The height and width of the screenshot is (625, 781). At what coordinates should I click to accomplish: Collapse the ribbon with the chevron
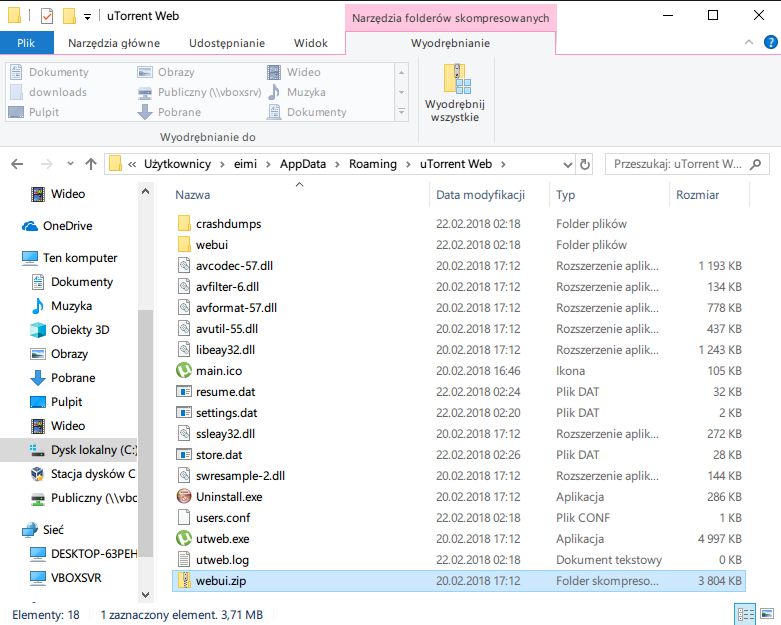click(749, 42)
